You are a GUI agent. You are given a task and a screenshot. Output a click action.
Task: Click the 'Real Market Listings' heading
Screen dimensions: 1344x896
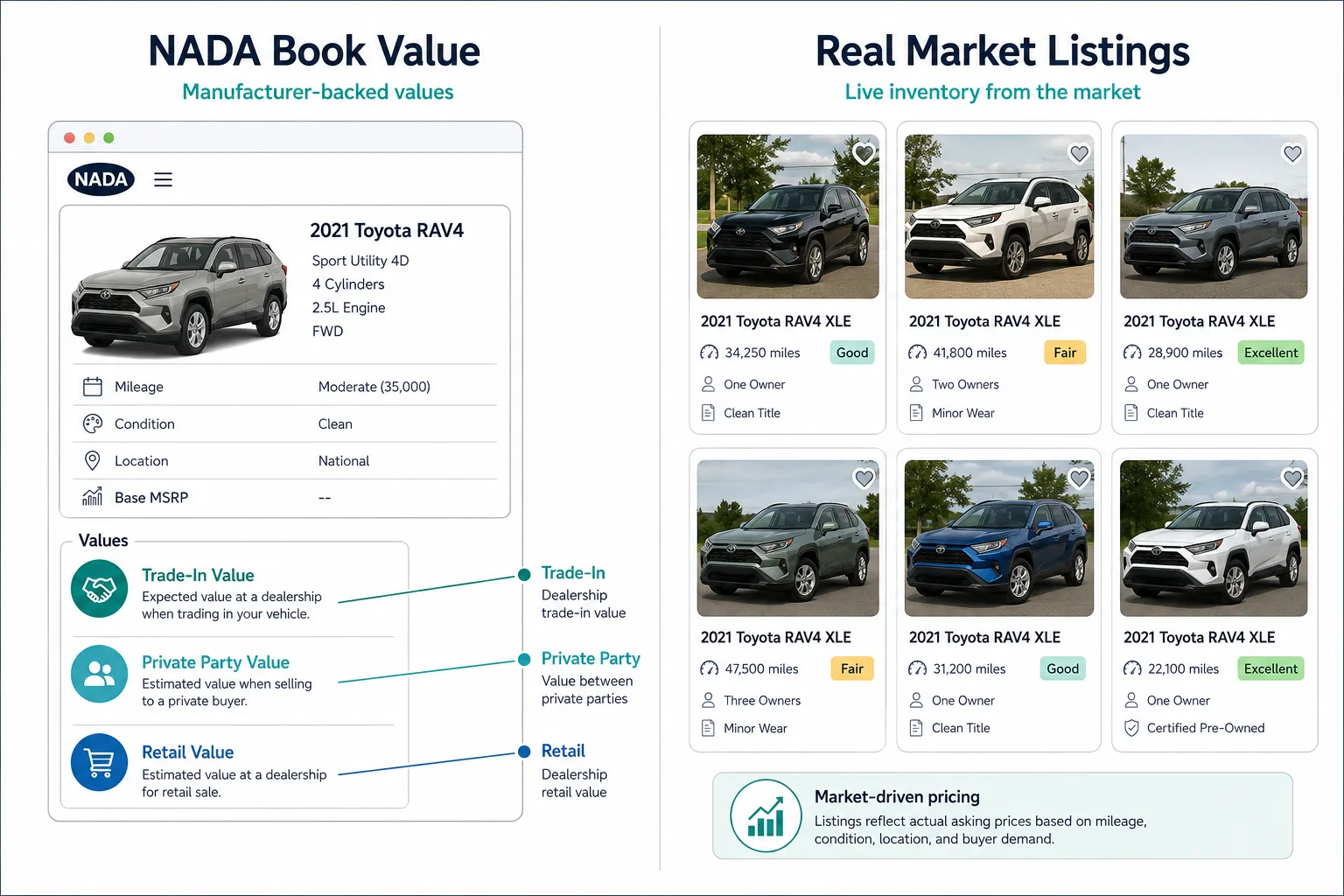[x=1002, y=50]
